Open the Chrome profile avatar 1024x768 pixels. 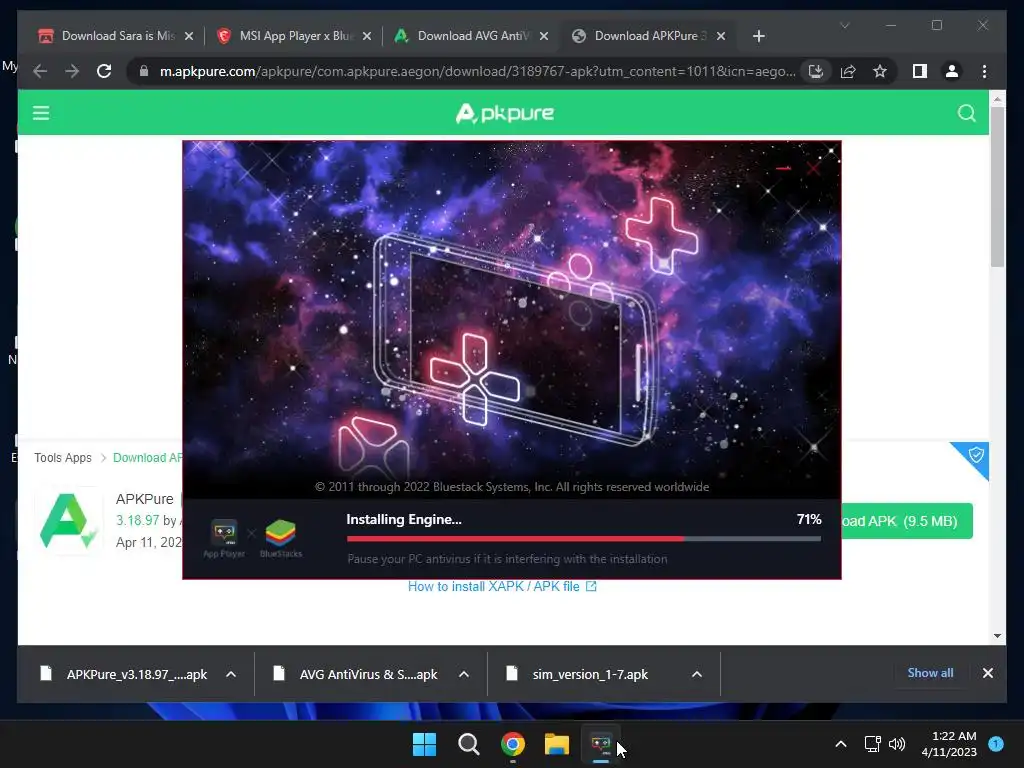(x=952, y=71)
